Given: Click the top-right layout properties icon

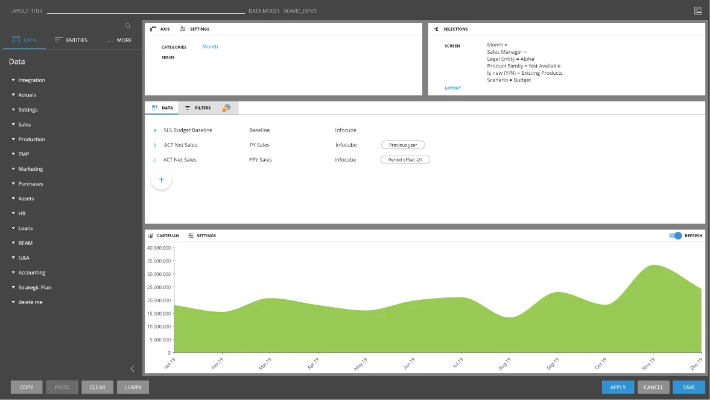Looking at the screenshot, I should tap(697, 10).
